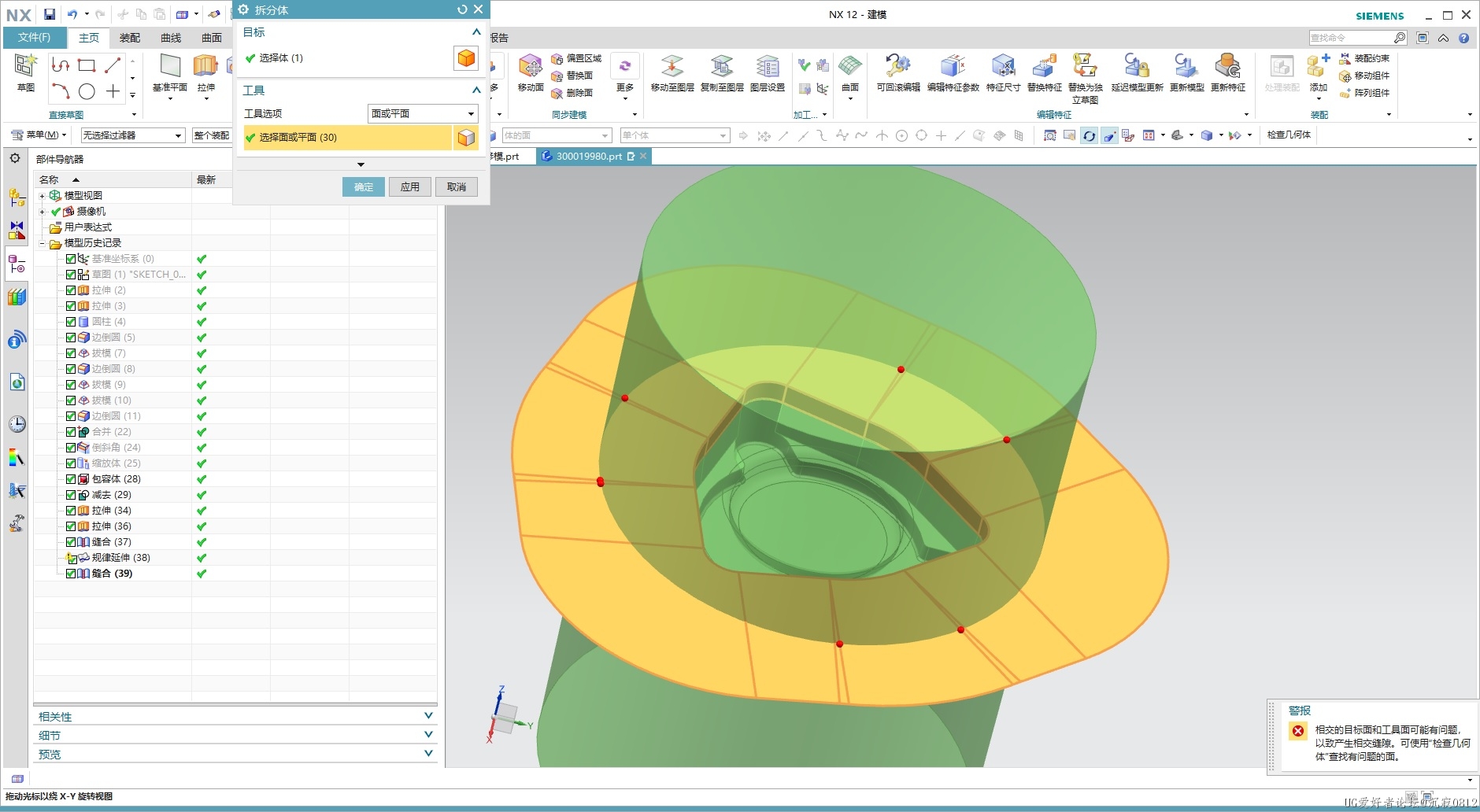Toggle checkbox for 包容体 (28) feature
This screenshot has height=812, width=1480.
(71, 479)
